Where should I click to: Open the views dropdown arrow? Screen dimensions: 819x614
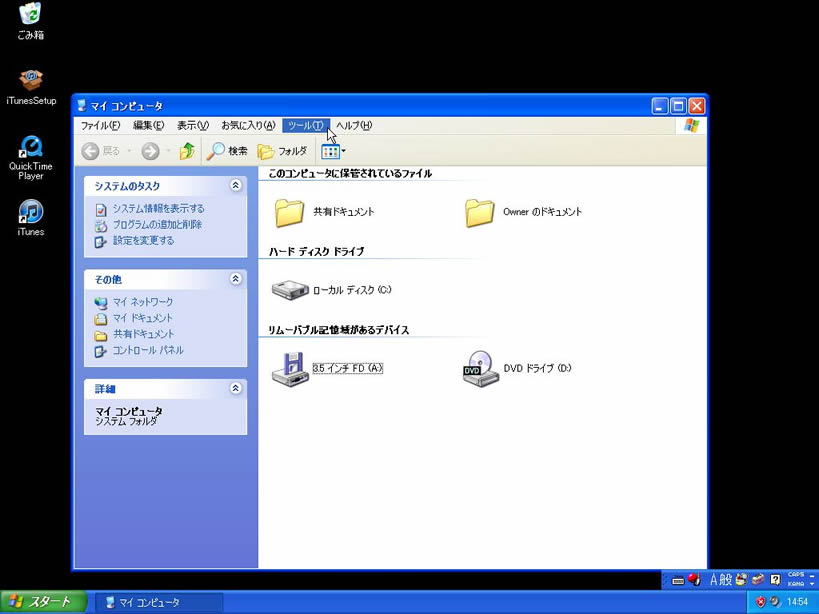(x=344, y=152)
